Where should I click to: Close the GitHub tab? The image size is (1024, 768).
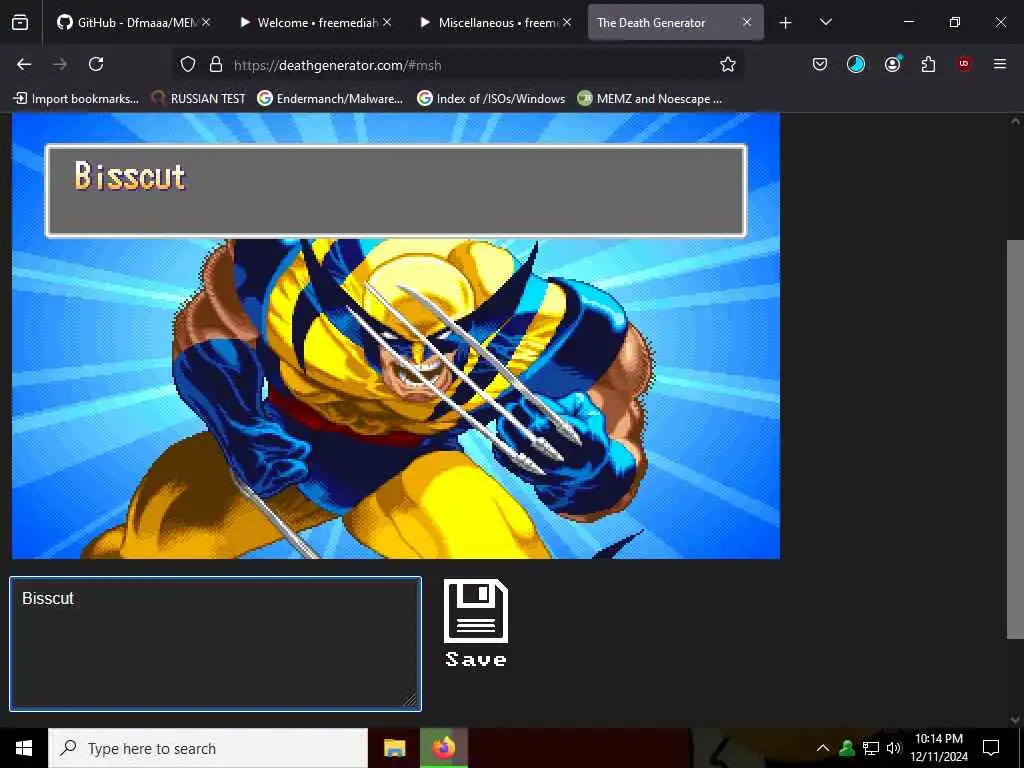click(206, 23)
